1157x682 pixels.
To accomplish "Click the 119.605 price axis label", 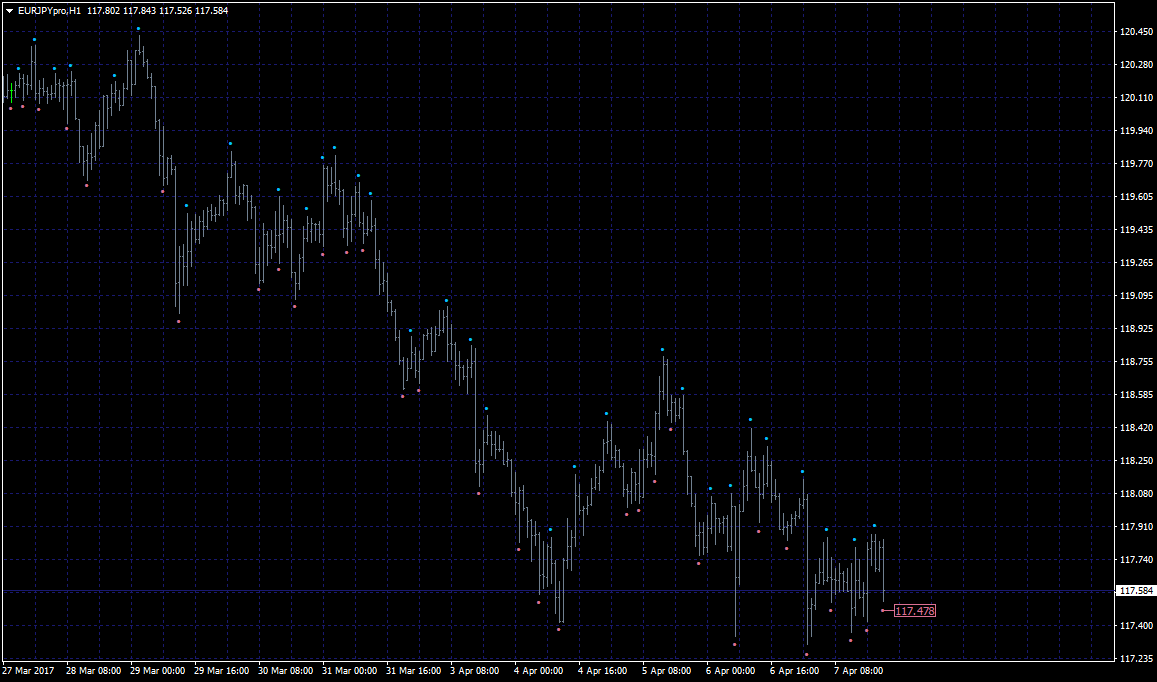I will pos(1136,196).
